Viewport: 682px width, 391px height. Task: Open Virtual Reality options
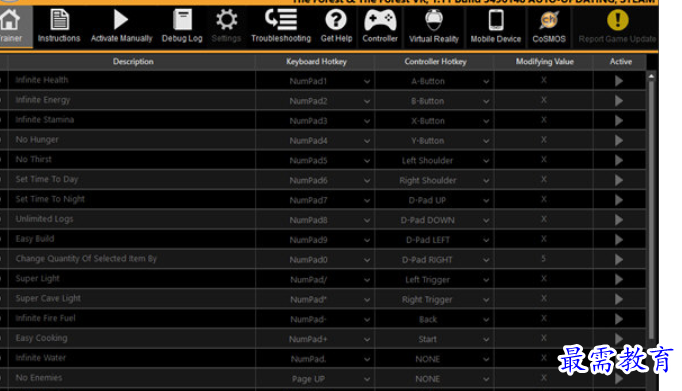(x=434, y=26)
